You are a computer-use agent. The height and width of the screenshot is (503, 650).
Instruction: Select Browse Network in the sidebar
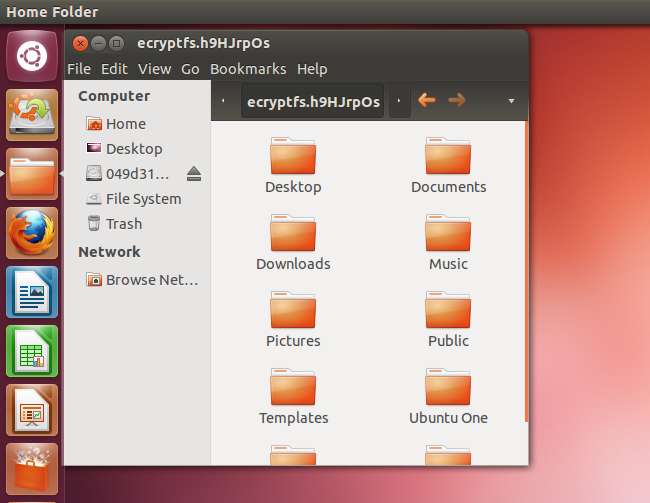click(x=141, y=280)
